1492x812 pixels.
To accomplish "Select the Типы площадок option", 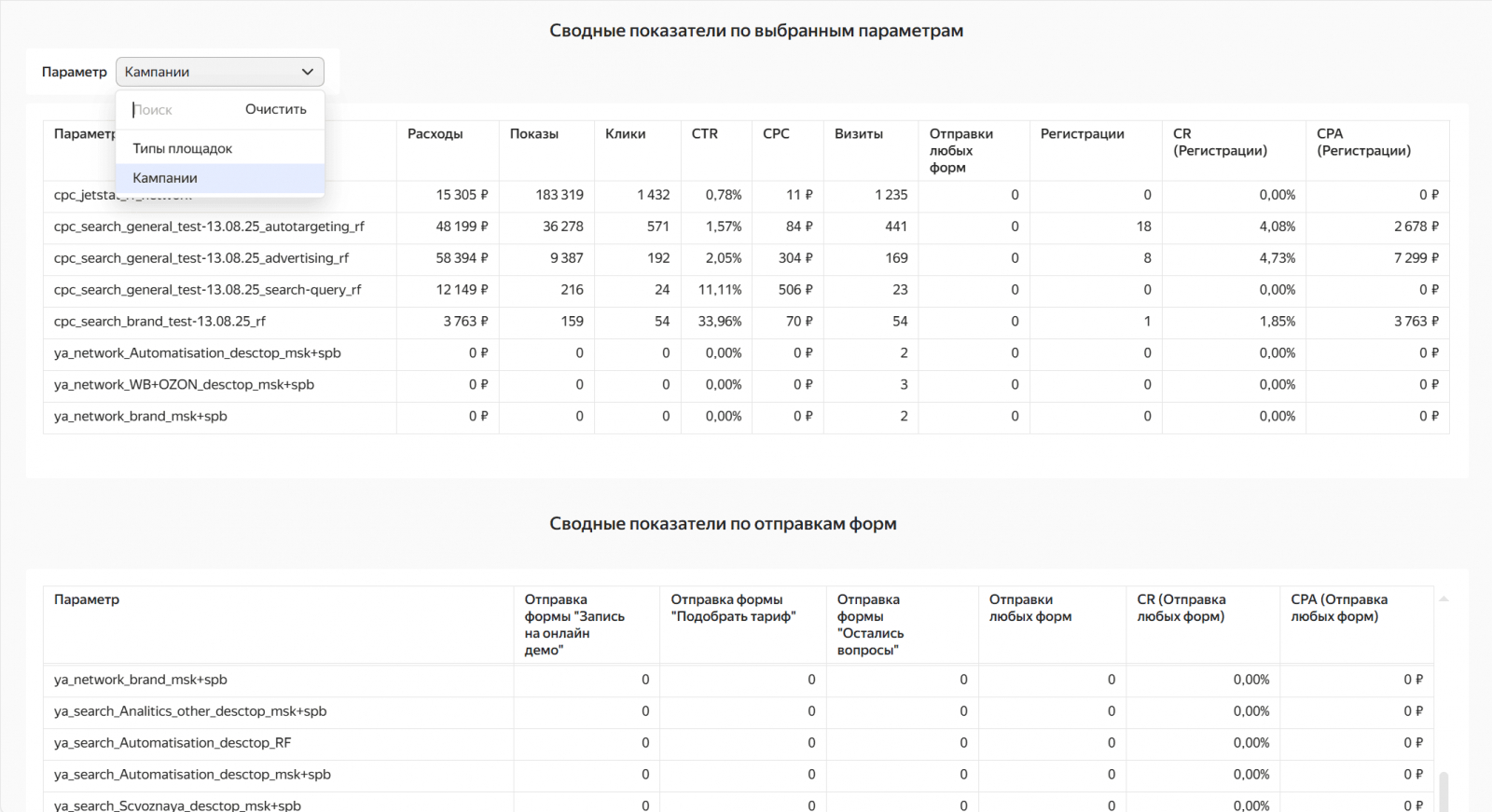I will point(183,148).
